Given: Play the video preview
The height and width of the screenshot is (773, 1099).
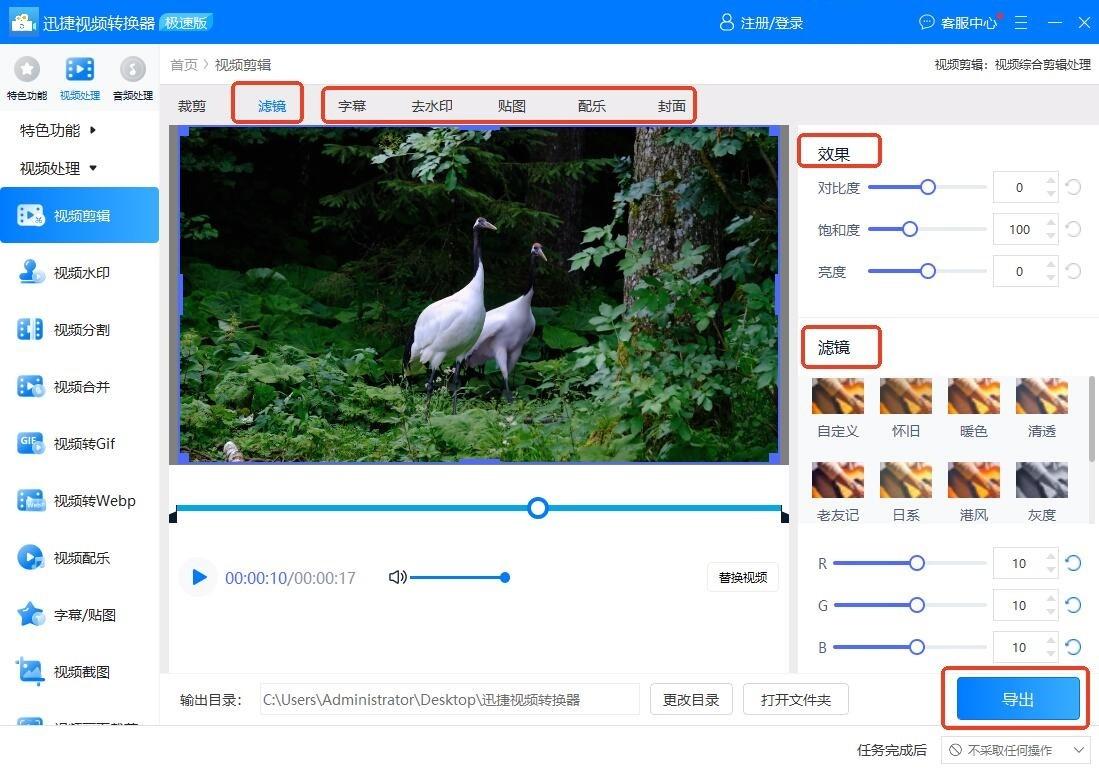Looking at the screenshot, I should (199, 577).
